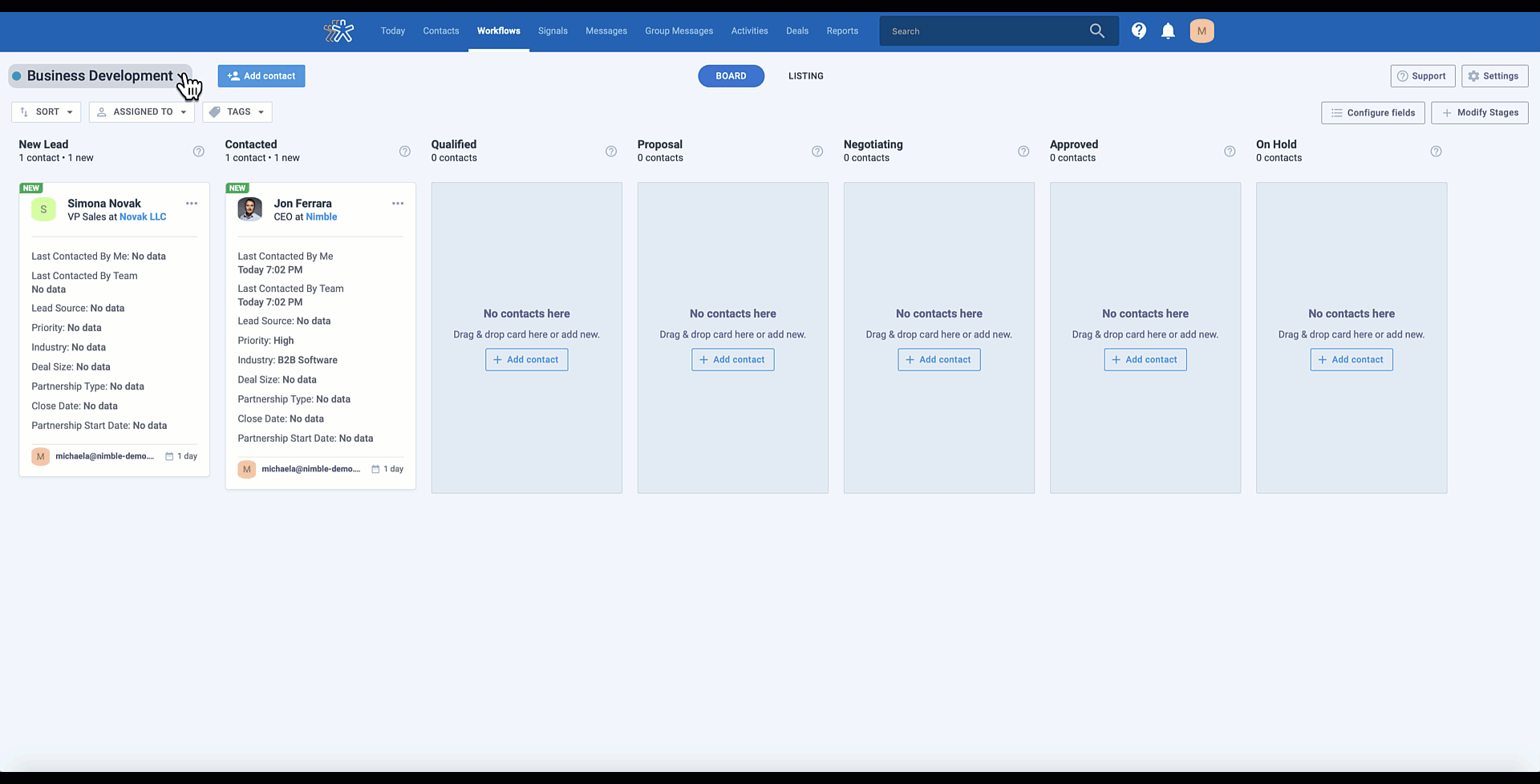Open the three-dot menu on Jon Ferrara's card
The height and width of the screenshot is (784, 1540).
(x=398, y=204)
